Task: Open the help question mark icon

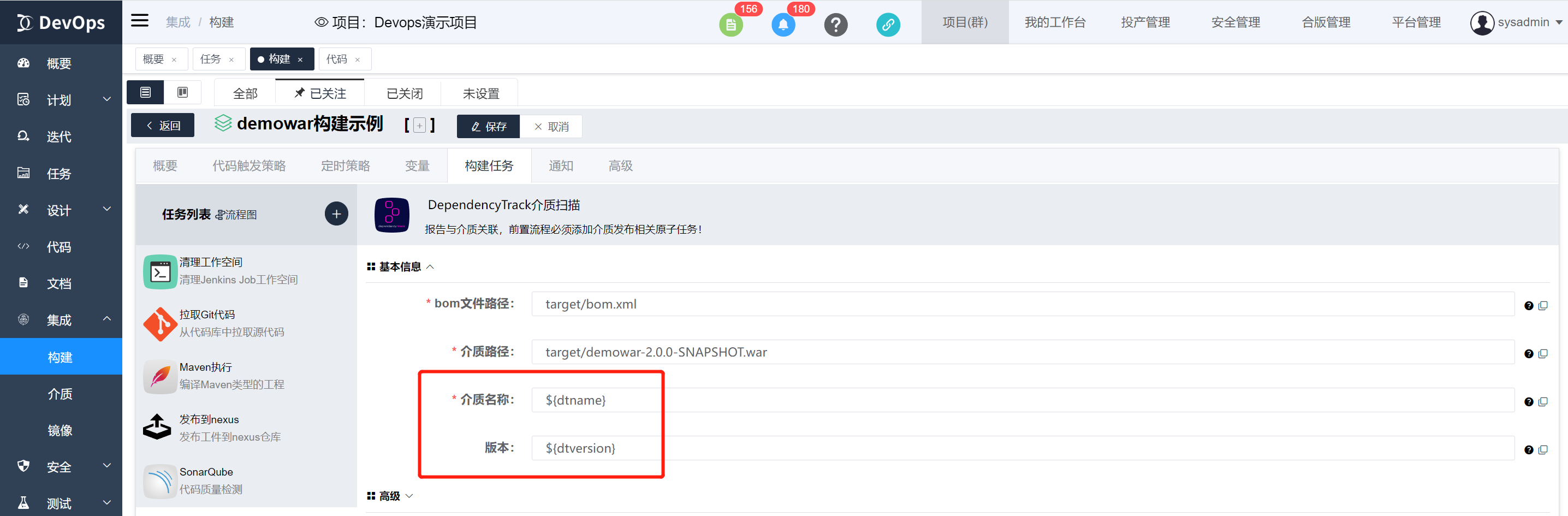Action: (x=836, y=25)
